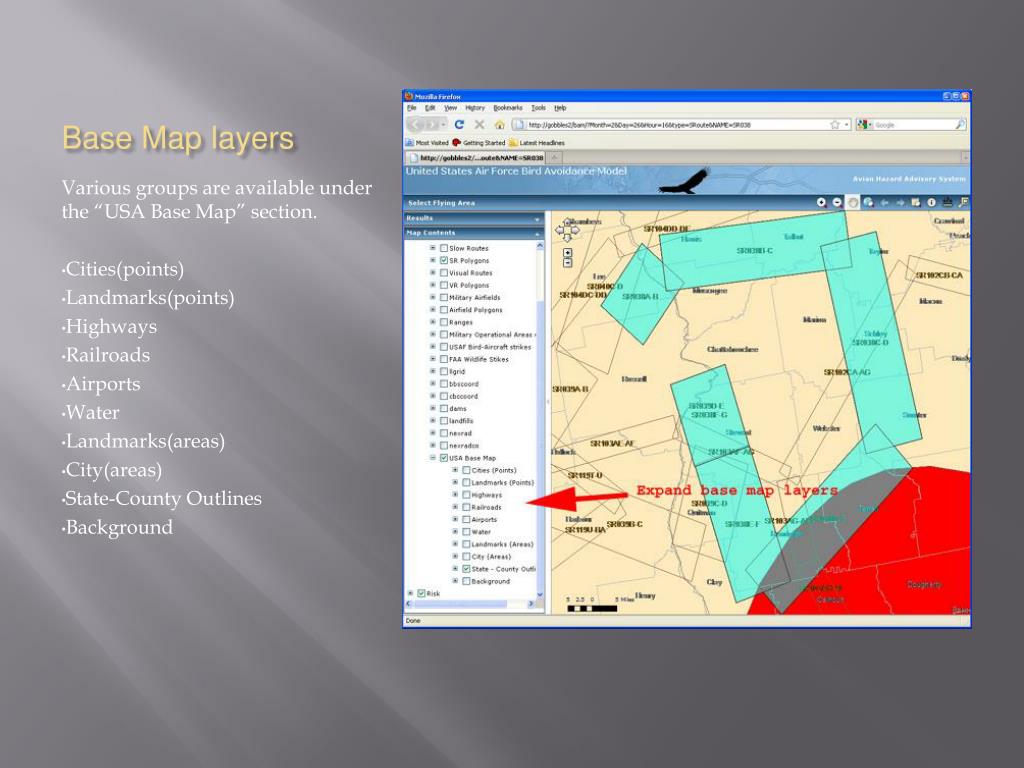This screenshot has width=1024, height=768.
Task: Pan the map up with arrow control
Action: click(x=567, y=222)
